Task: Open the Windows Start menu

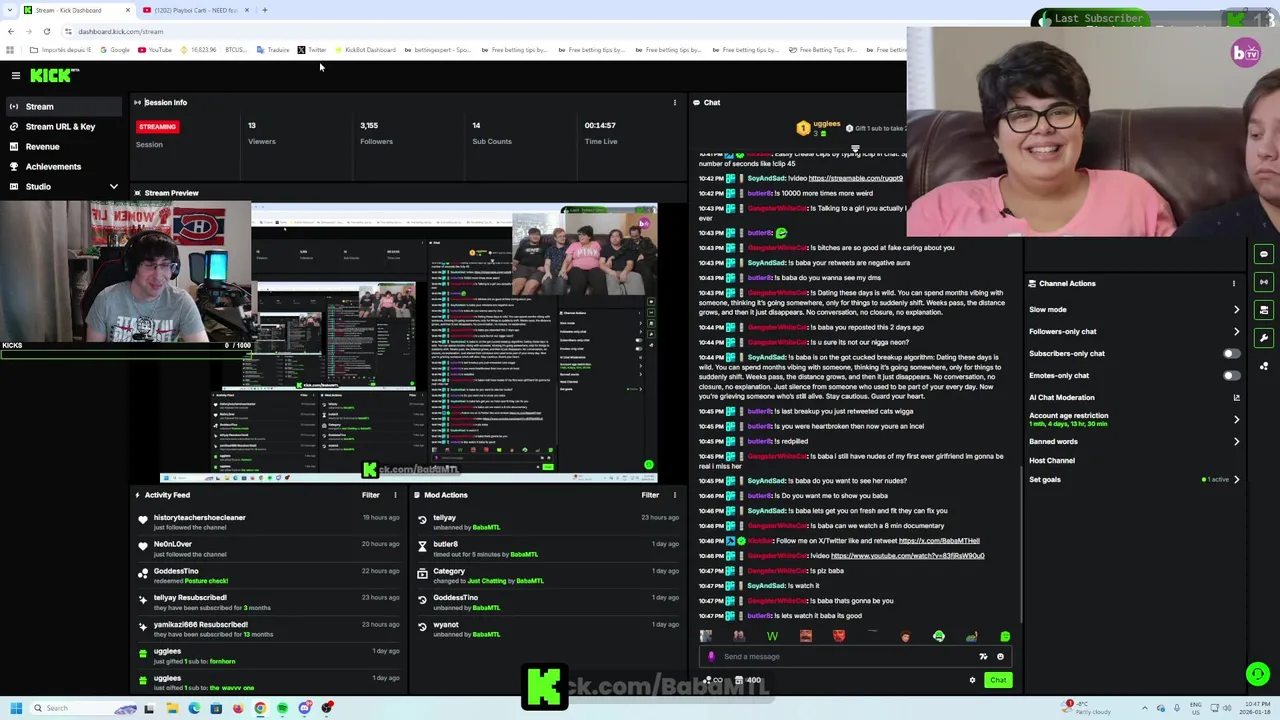Action: point(16,708)
